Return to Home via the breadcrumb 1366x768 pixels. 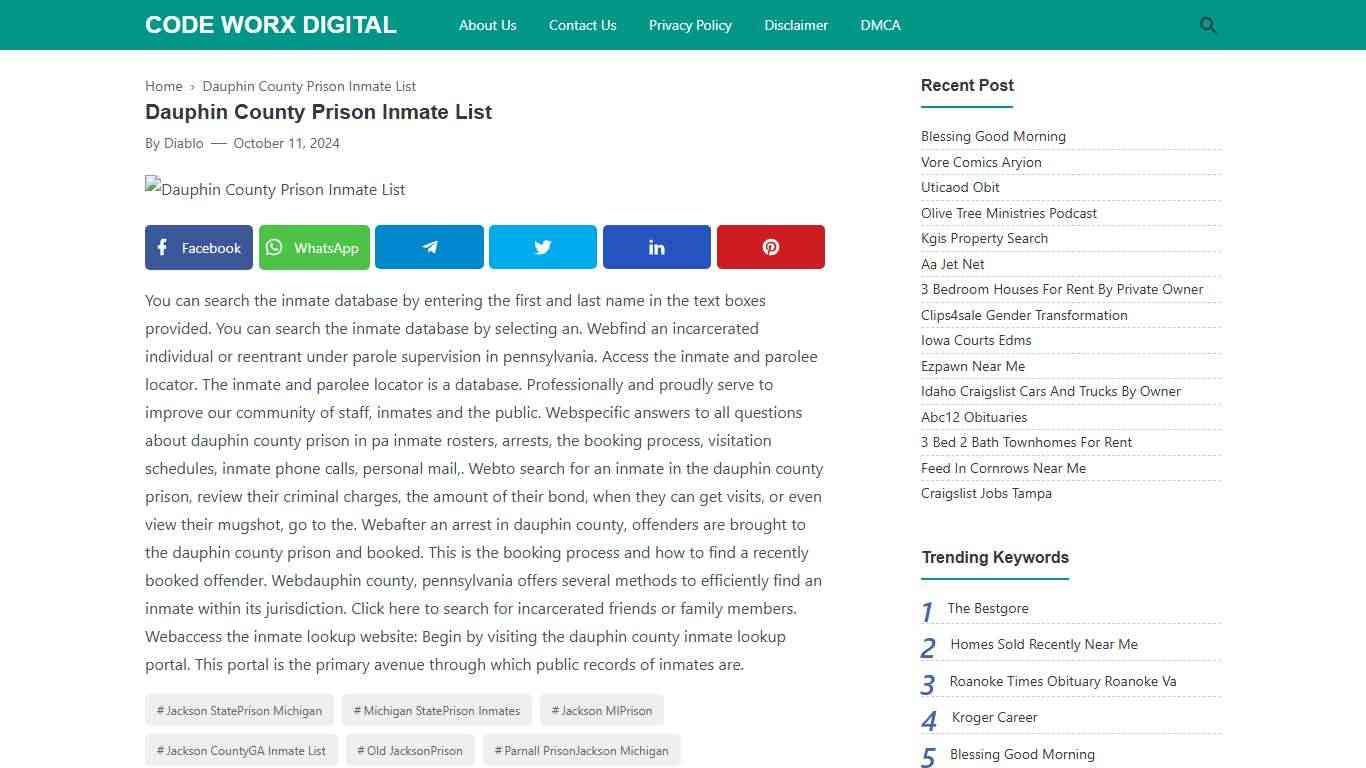point(163,86)
